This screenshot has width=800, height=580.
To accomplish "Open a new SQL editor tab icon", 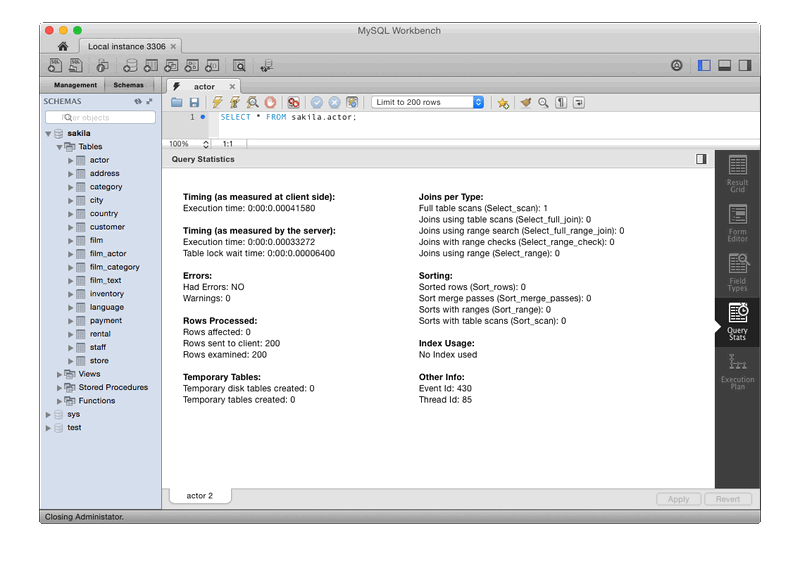I will pos(54,65).
